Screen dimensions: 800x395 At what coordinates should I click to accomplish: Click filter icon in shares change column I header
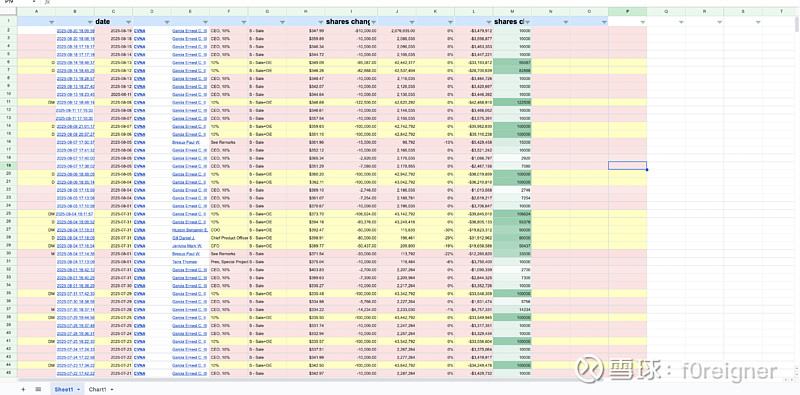click(x=373, y=22)
